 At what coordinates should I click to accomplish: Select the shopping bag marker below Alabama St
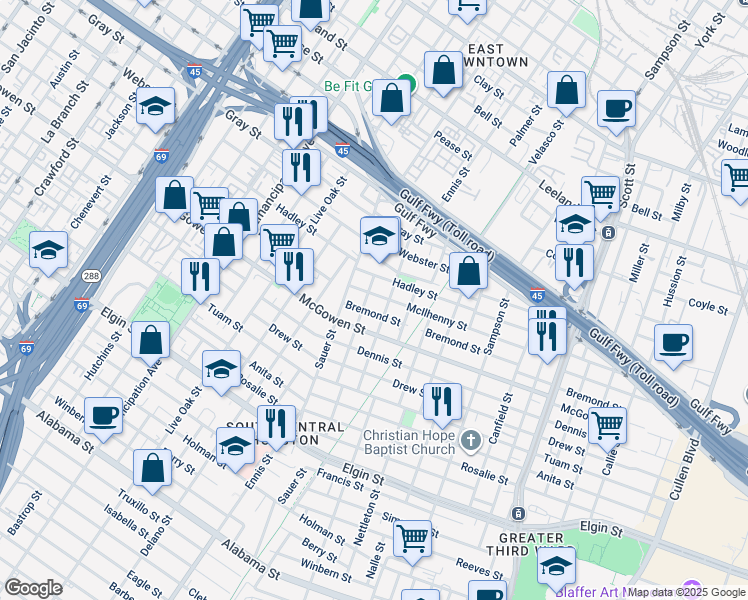pos(153,471)
